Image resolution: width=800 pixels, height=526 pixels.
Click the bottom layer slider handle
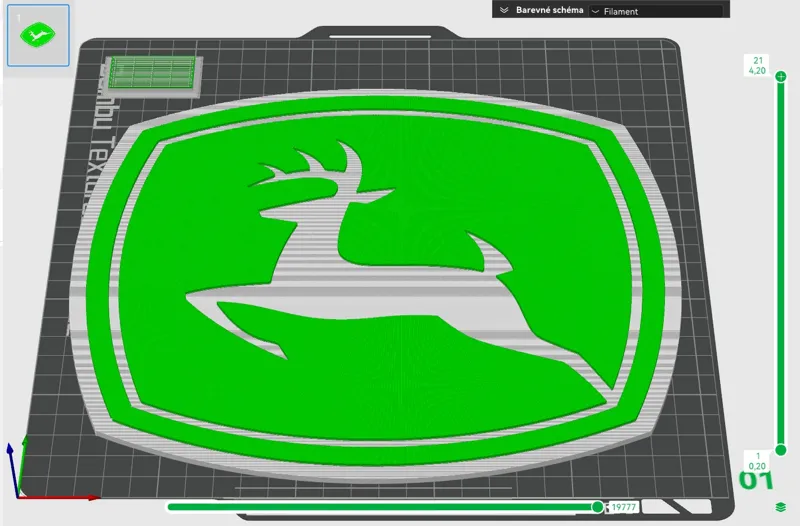[780, 449]
